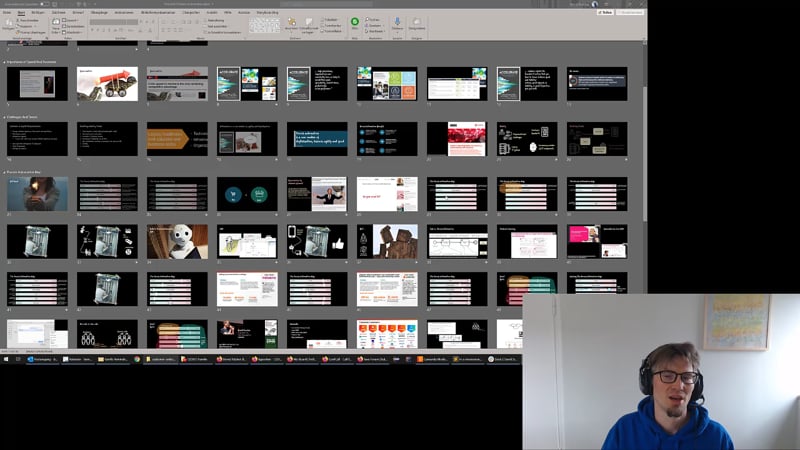Open Designideen from the ribbon
800x450 pixels.
417,24
